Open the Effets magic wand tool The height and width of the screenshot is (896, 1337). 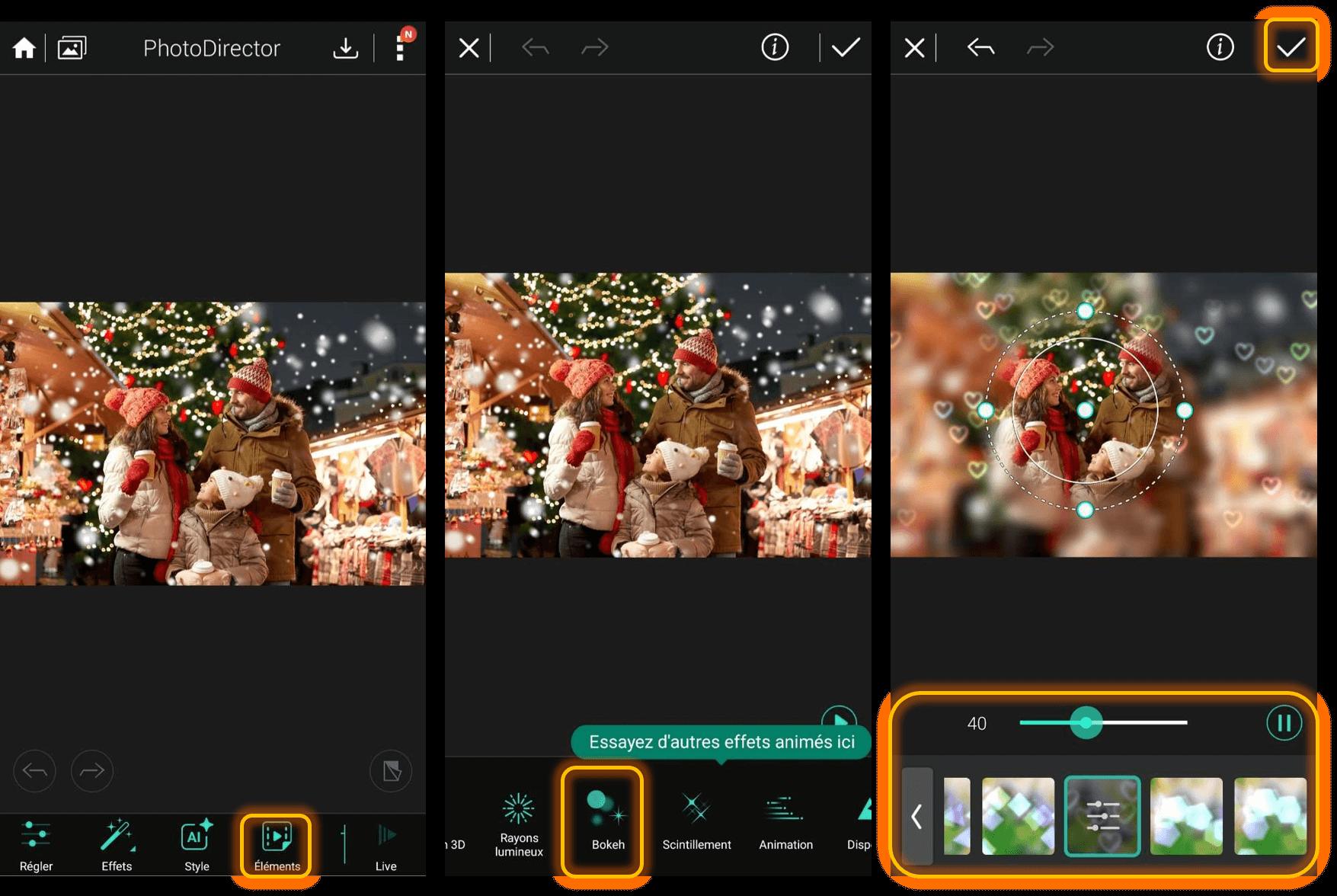pyautogui.click(x=117, y=844)
